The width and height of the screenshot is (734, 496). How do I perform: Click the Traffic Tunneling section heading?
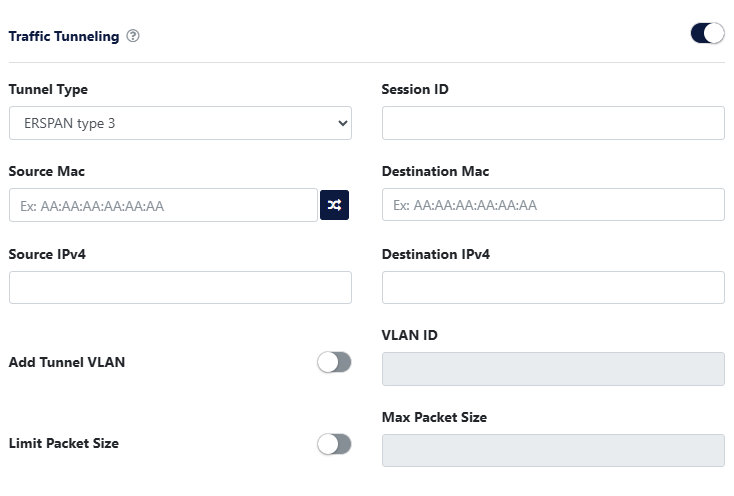(64, 37)
